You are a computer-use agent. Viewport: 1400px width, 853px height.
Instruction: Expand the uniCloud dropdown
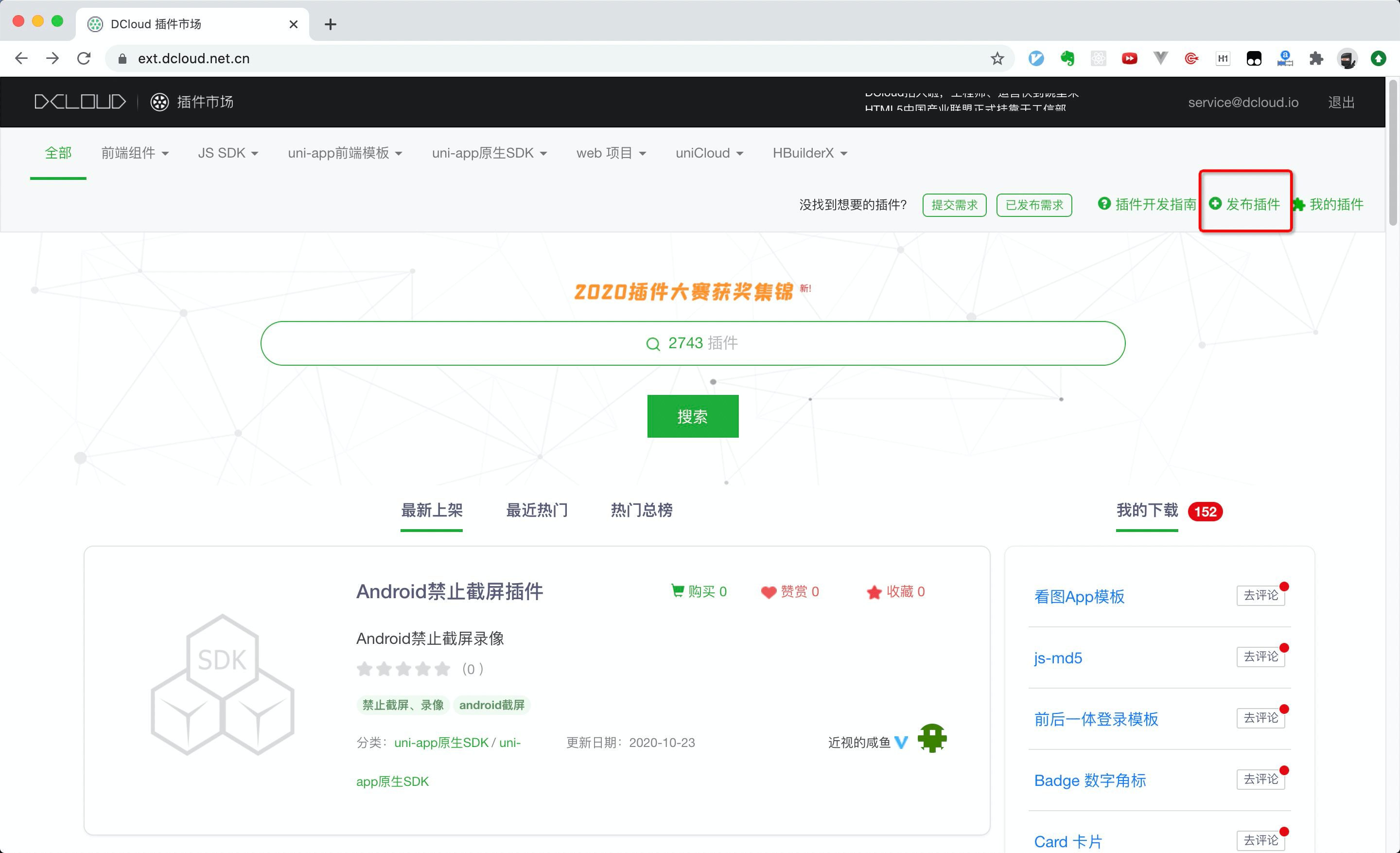(709, 154)
